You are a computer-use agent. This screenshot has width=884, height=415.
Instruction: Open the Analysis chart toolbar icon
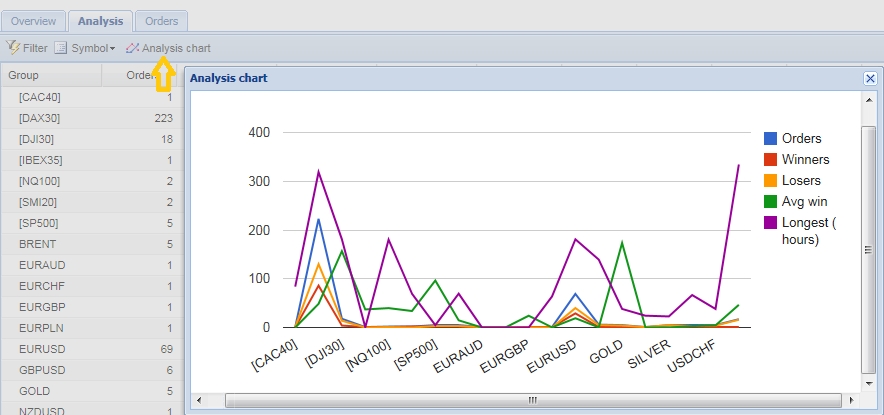point(132,48)
